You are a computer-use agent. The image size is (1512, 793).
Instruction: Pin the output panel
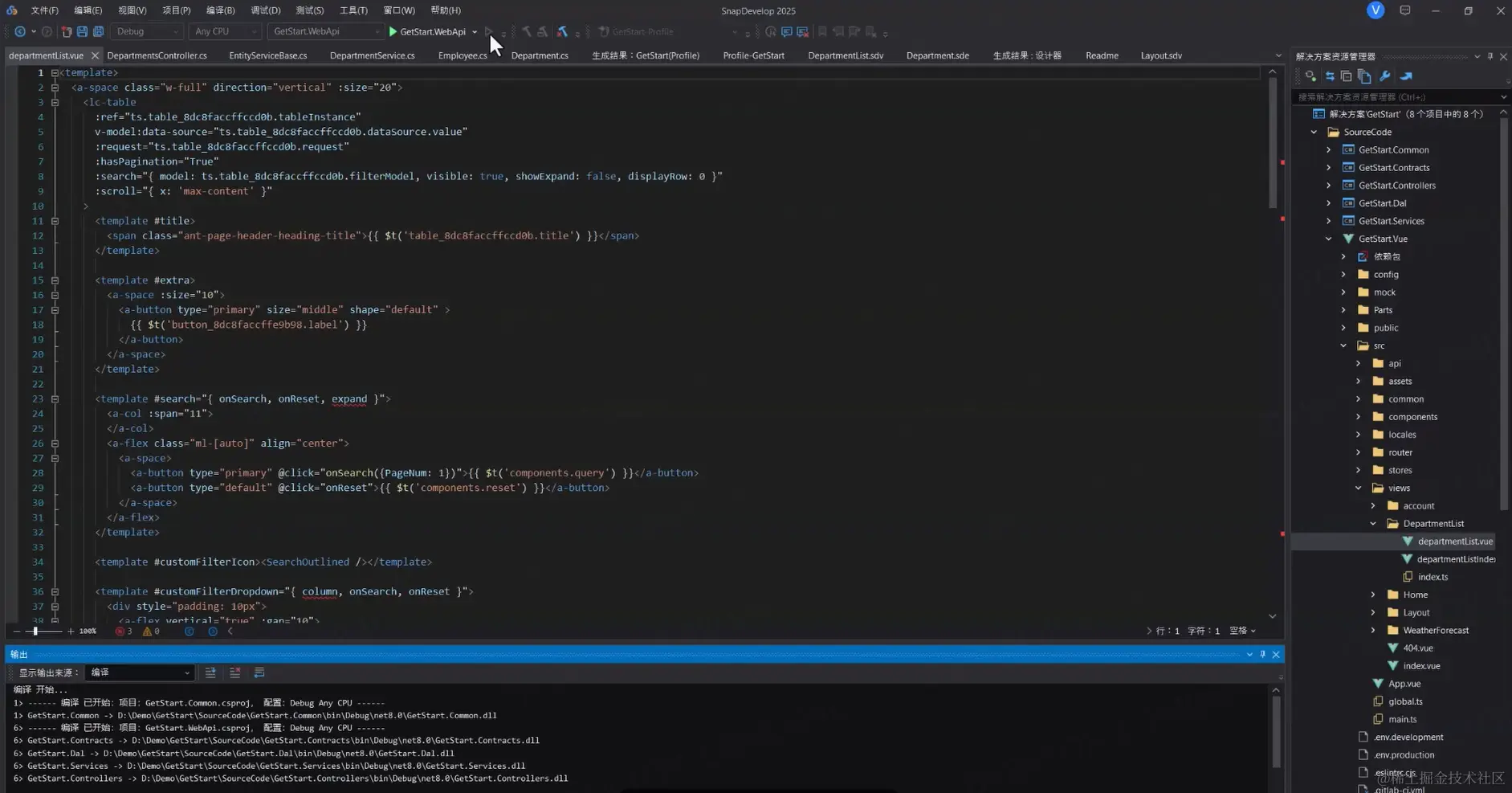(1261, 654)
